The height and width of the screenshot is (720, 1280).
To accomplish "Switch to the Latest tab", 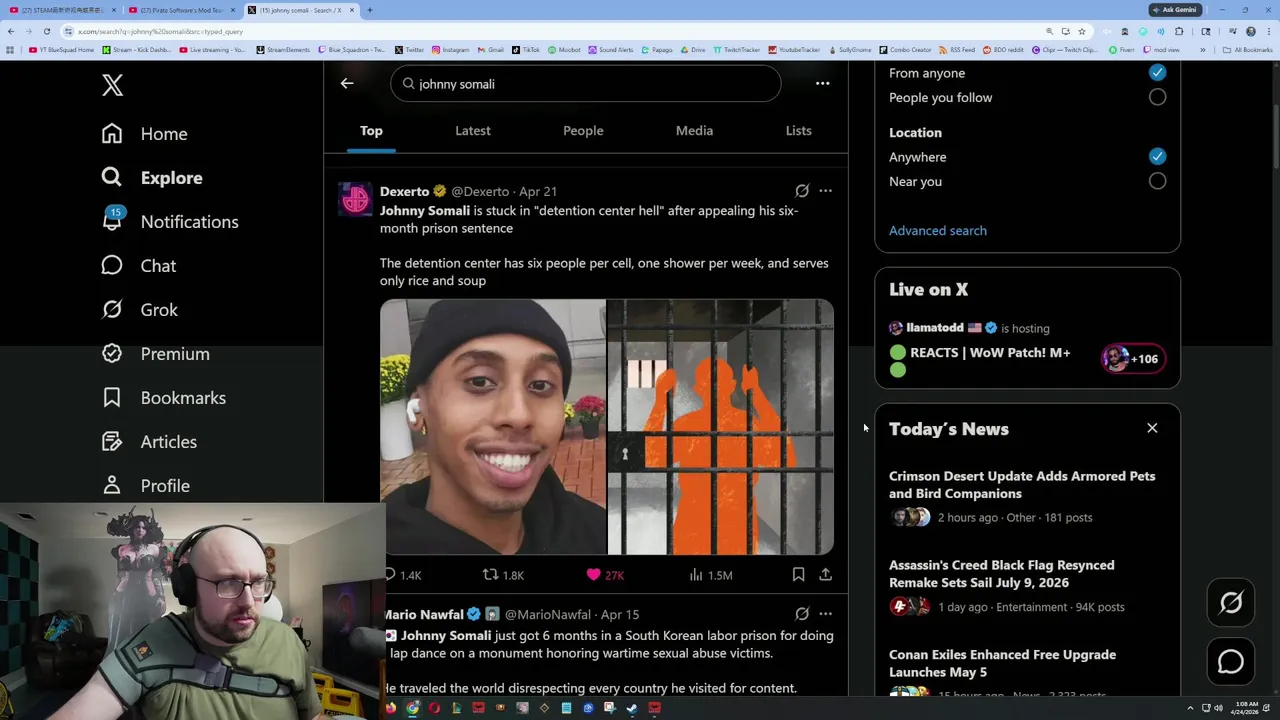I will (x=473, y=131).
